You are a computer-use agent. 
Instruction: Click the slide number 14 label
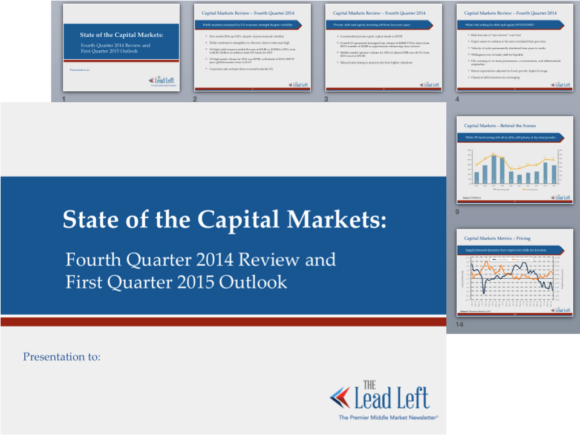[x=459, y=324]
